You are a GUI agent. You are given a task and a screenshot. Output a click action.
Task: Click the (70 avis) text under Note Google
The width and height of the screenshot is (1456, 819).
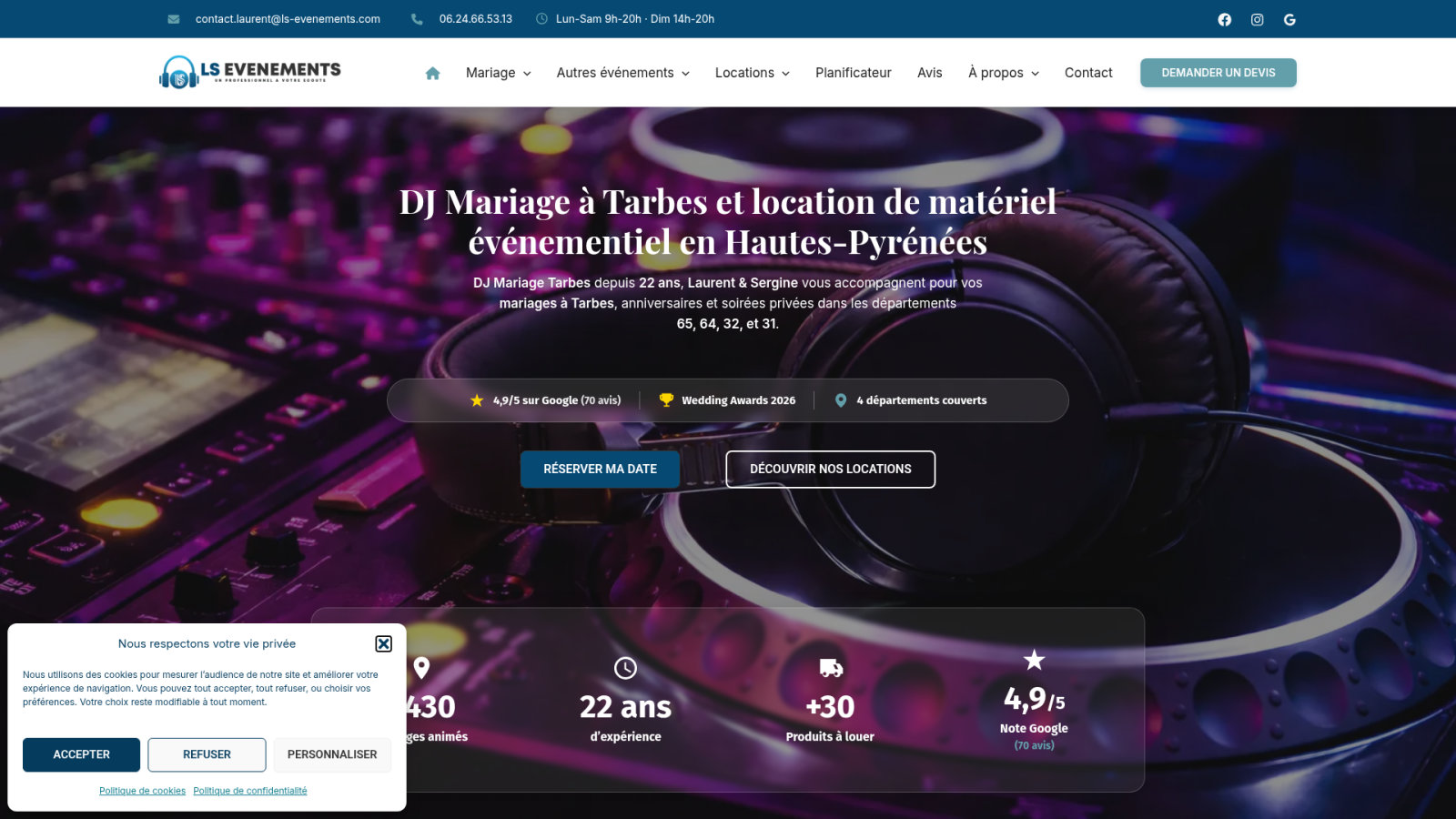pyautogui.click(x=1035, y=745)
